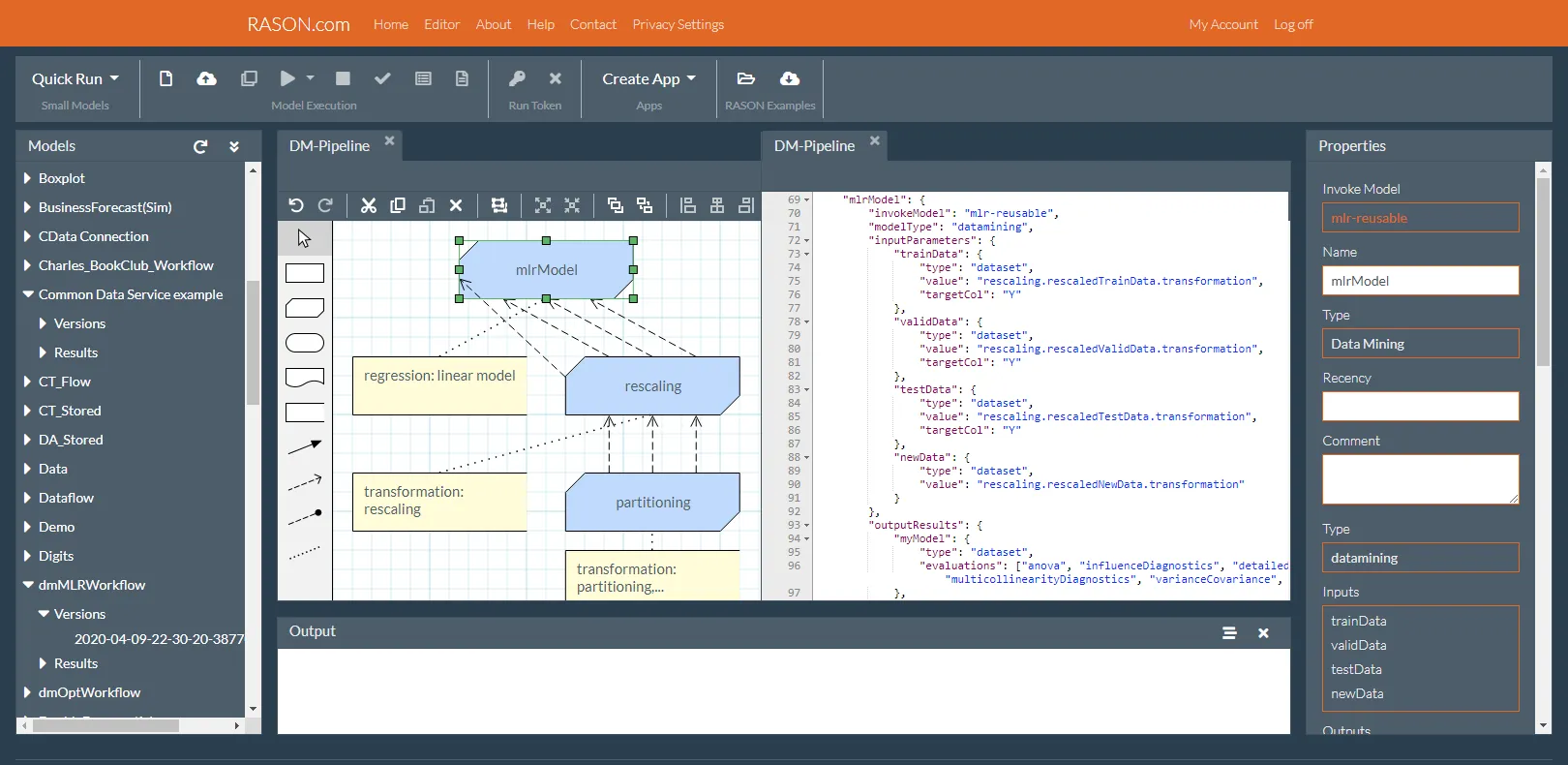Switch to the right DM-Pipeline code tab
Screen dimensions: 1568x765
pyautogui.click(x=814, y=146)
